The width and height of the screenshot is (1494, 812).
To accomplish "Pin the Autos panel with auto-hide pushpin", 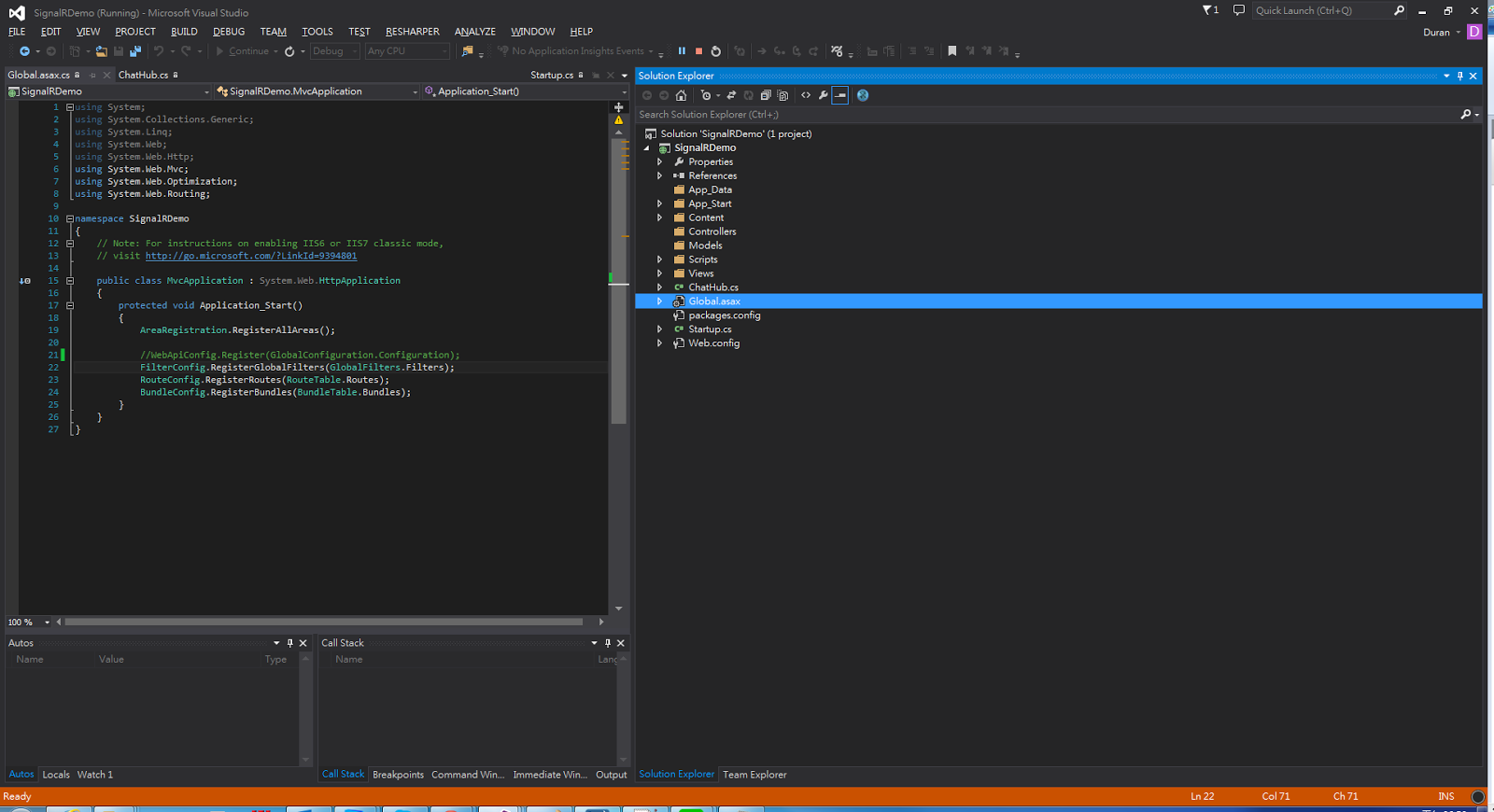I will 289,643.
